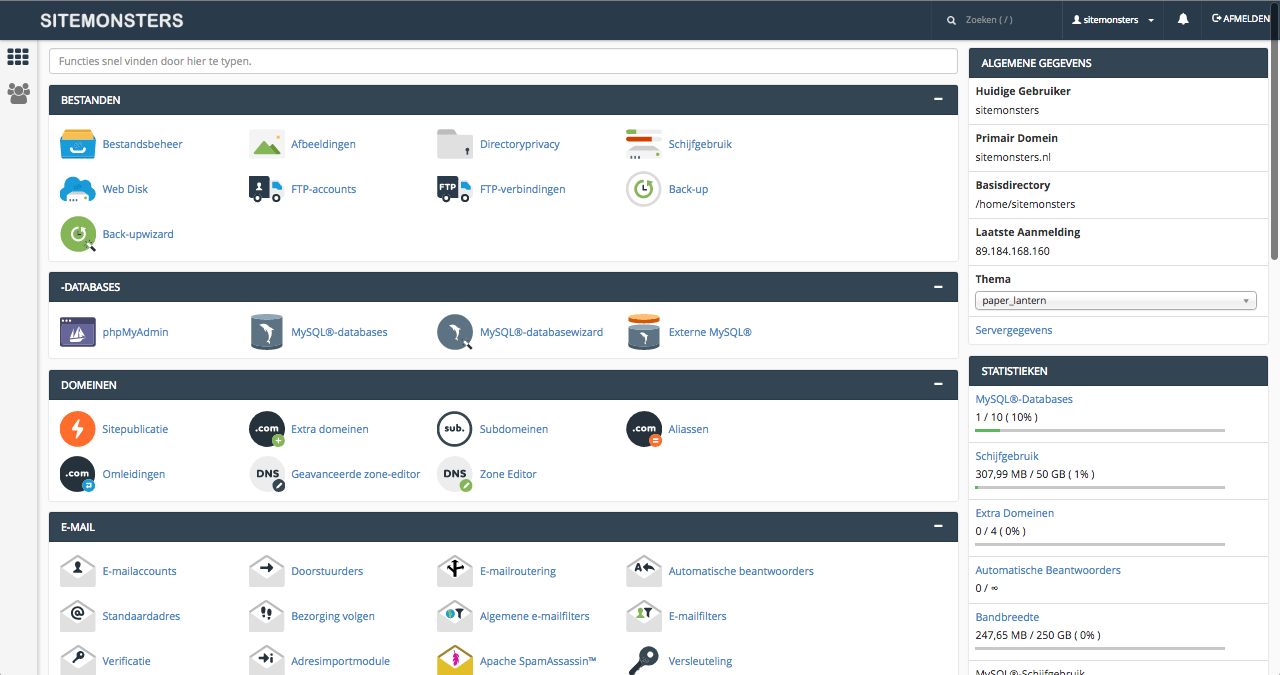Open the E-mailfilters envelope funnel icon
This screenshot has width=1280, height=675.
tap(644, 616)
